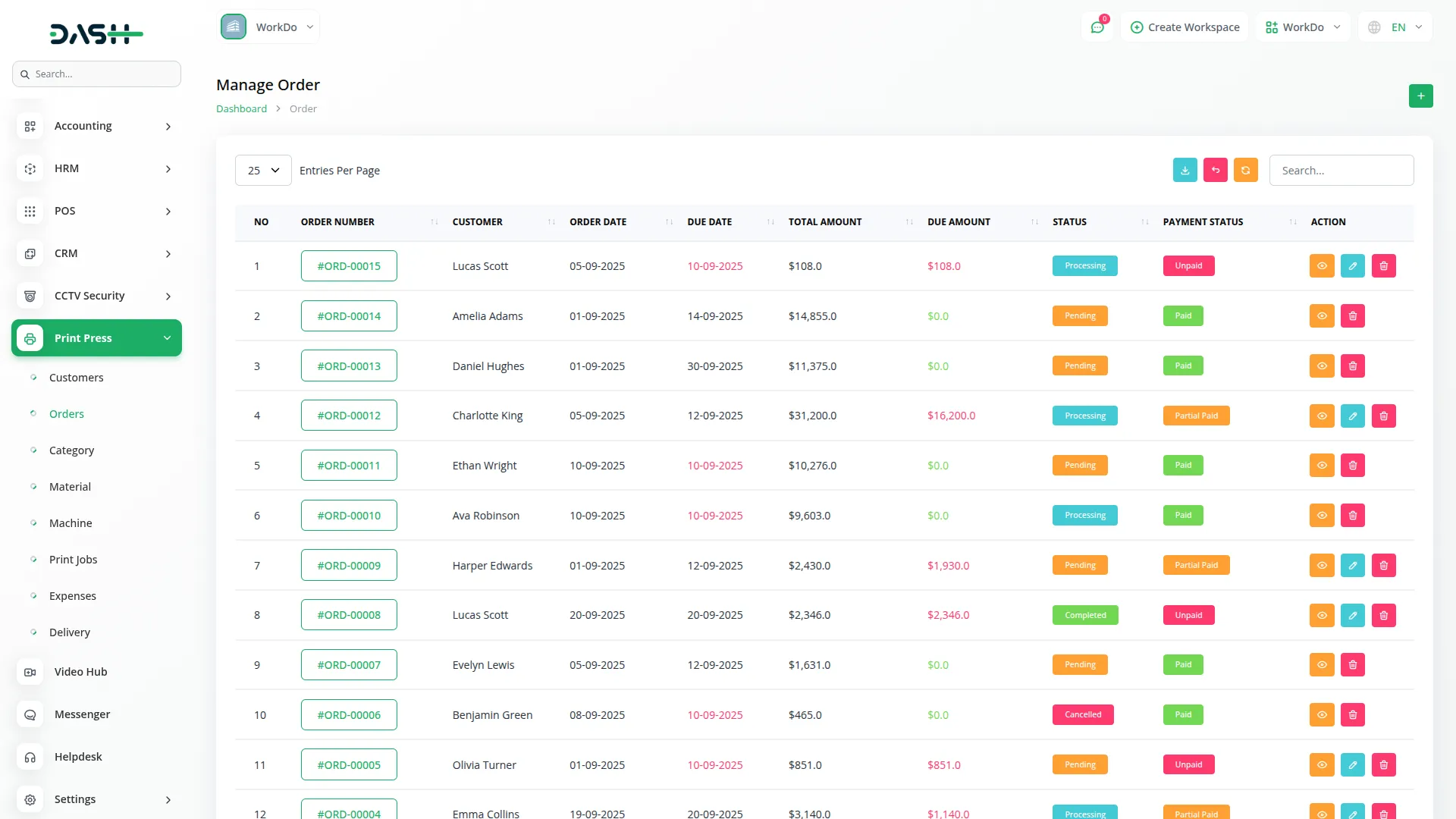Screen dimensions: 1456x819
Task: Open order link #ORD-00012
Action: point(349,416)
